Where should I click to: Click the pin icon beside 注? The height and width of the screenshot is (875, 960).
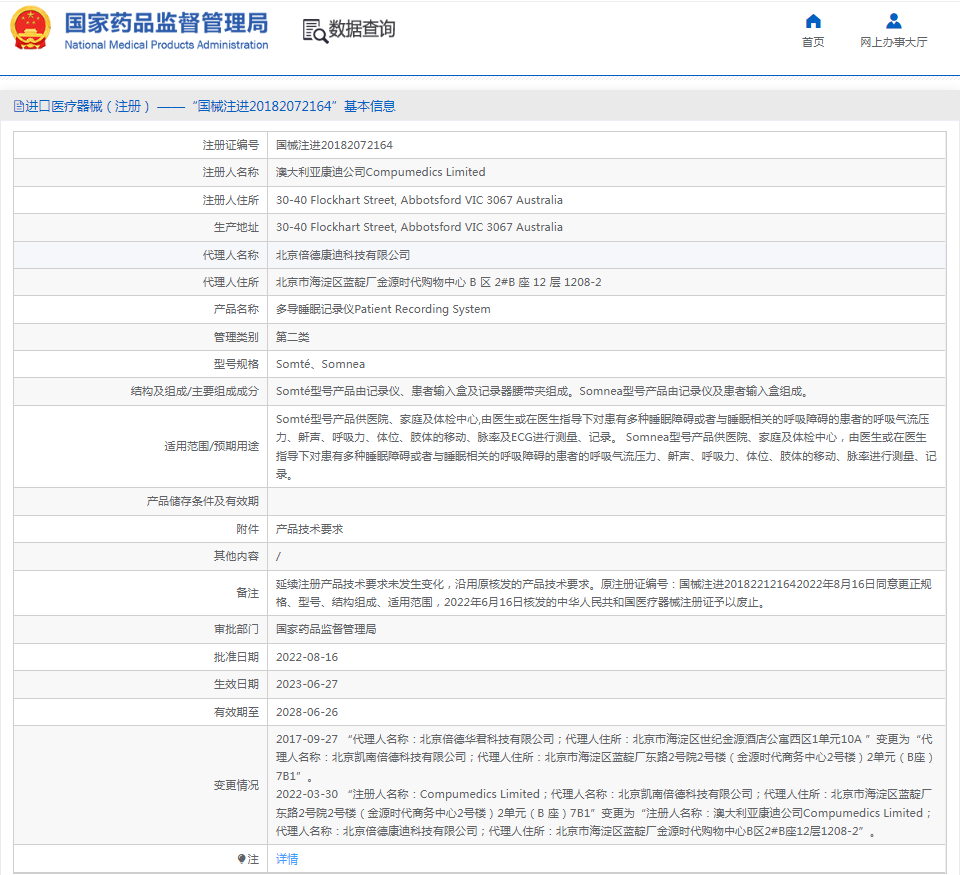(241, 859)
